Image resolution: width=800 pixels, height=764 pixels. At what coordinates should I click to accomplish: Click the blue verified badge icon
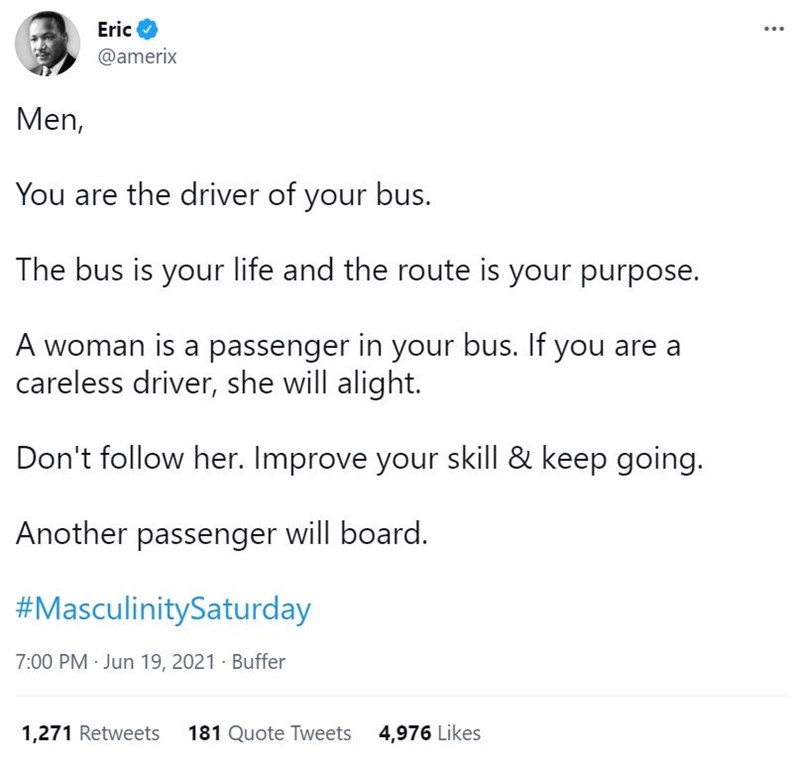pos(148,30)
